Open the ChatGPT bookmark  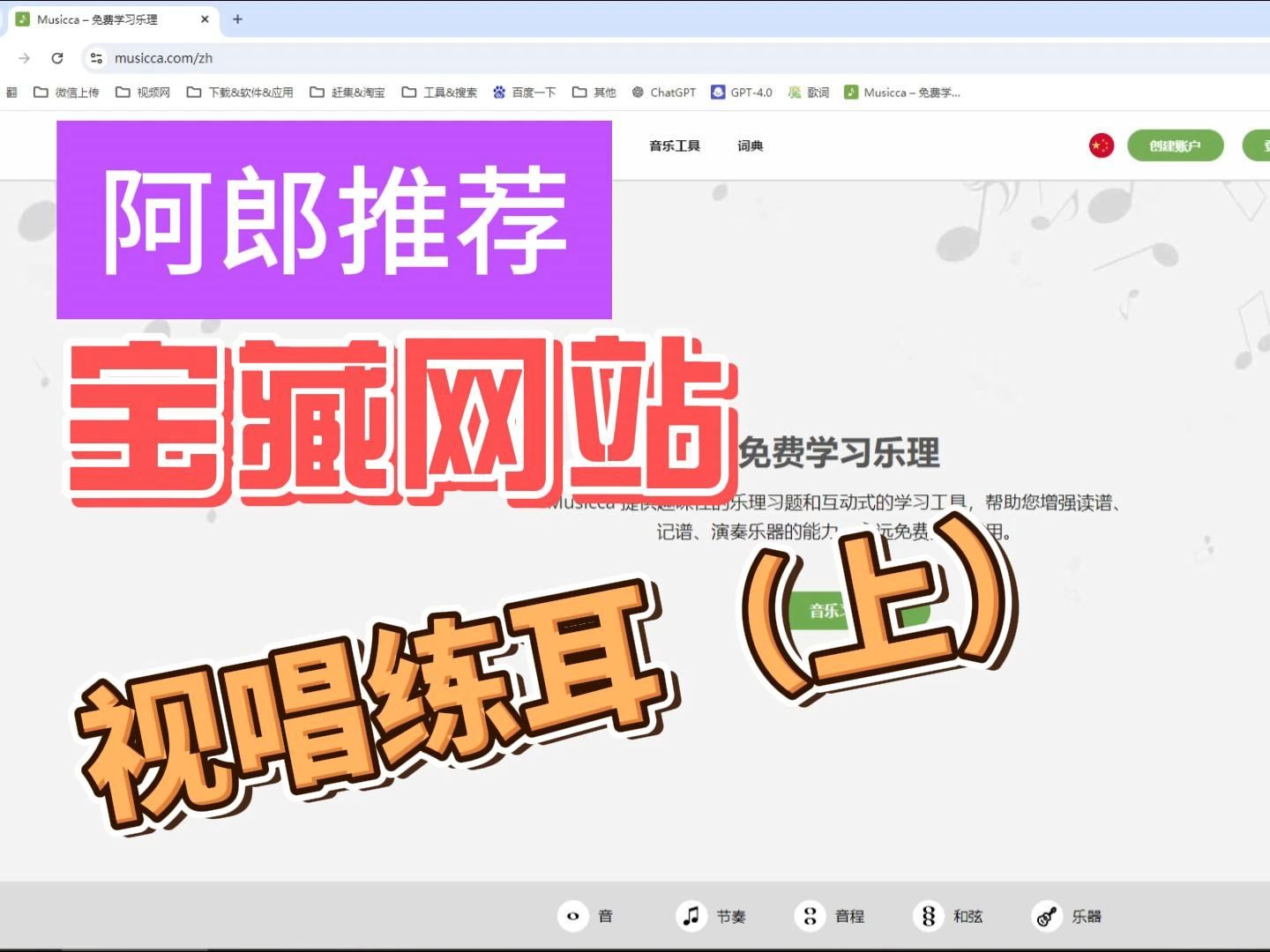click(x=664, y=92)
